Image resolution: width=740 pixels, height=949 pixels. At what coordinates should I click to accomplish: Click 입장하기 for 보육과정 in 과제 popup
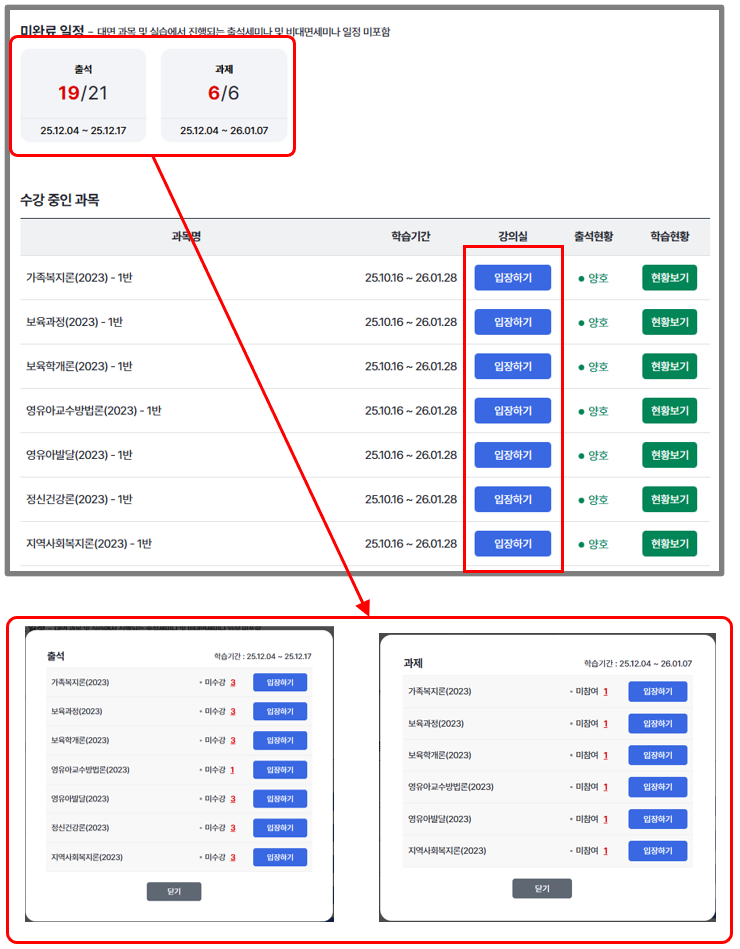coord(657,723)
